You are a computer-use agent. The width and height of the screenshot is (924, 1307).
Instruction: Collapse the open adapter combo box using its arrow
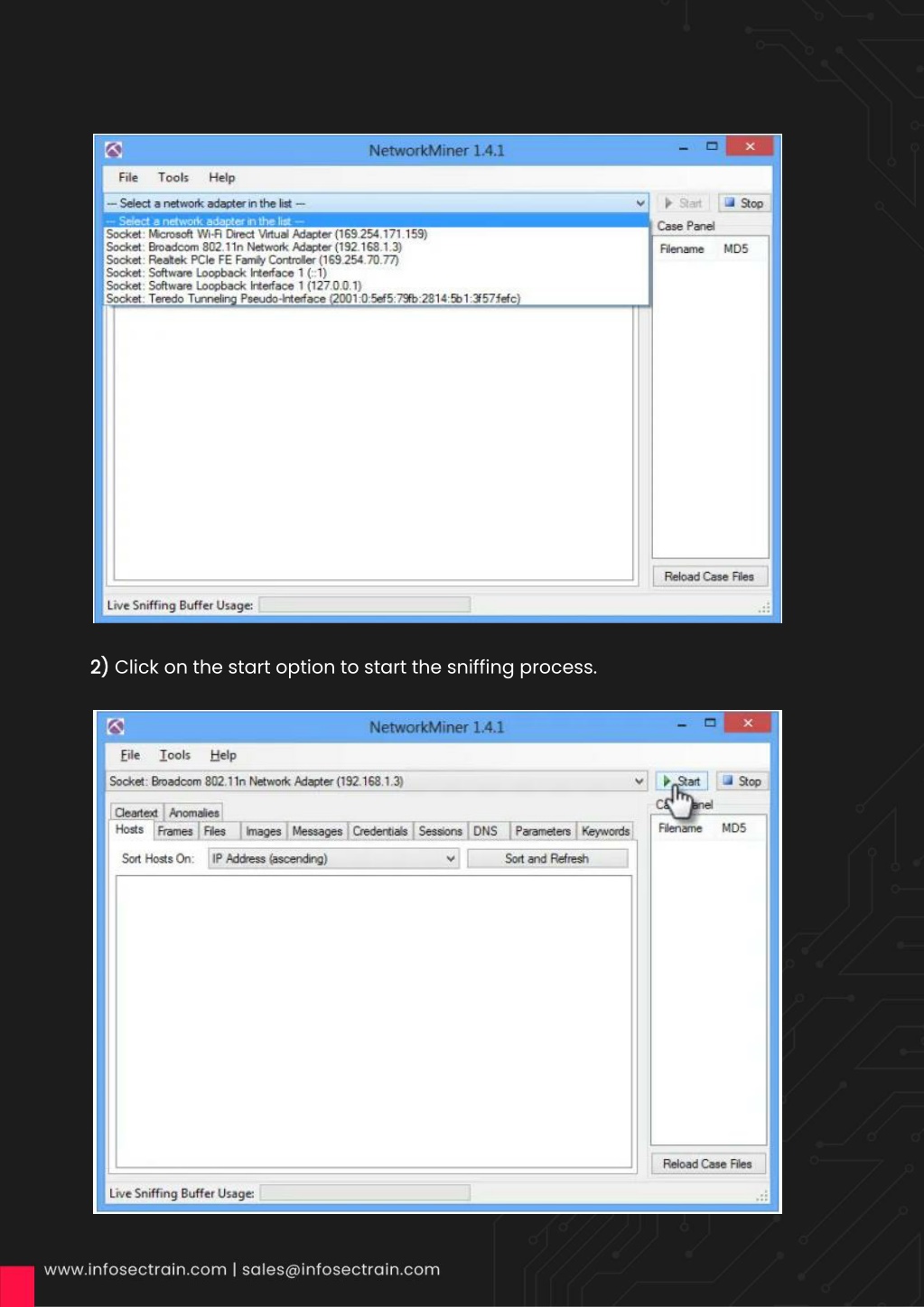coord(640,203)
